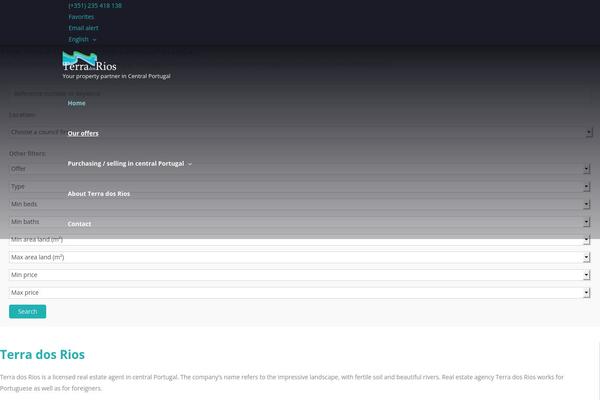Open the Offer dropdown

pos(300,169)
